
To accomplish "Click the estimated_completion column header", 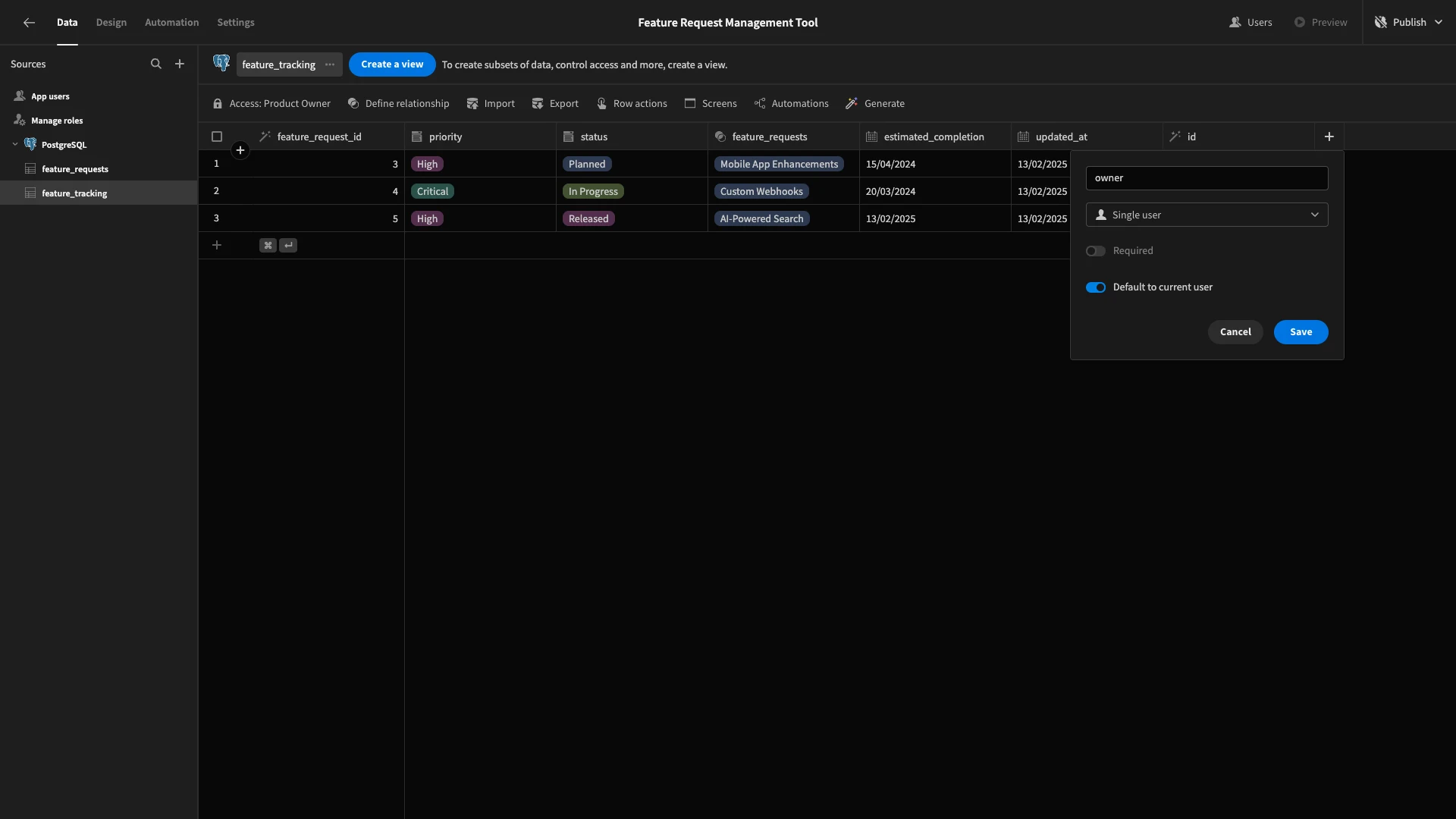I will tap(935, 136).
